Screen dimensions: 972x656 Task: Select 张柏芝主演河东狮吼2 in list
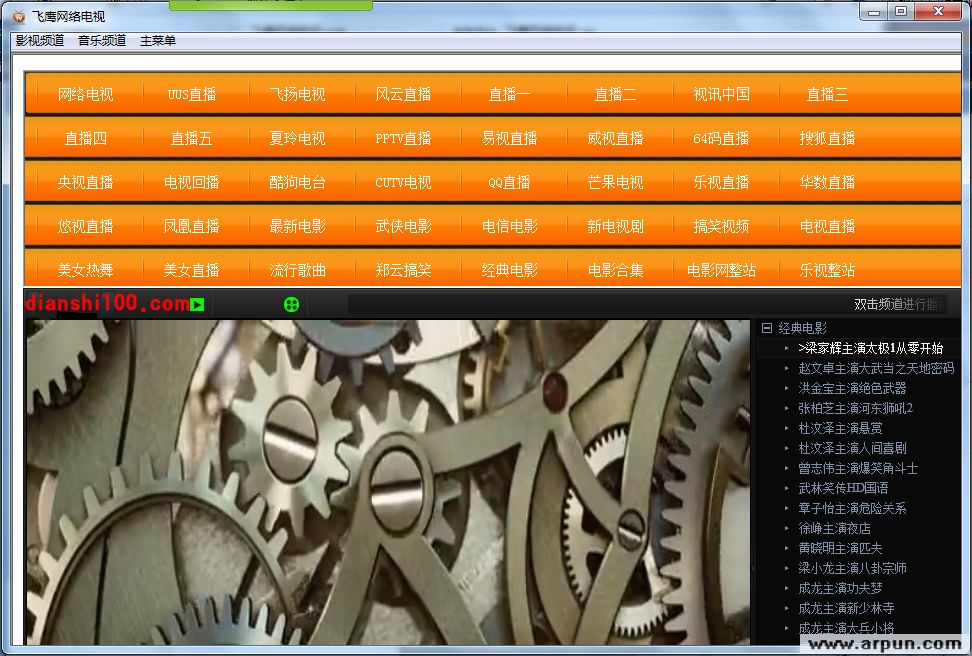click(x=855, y=408)
